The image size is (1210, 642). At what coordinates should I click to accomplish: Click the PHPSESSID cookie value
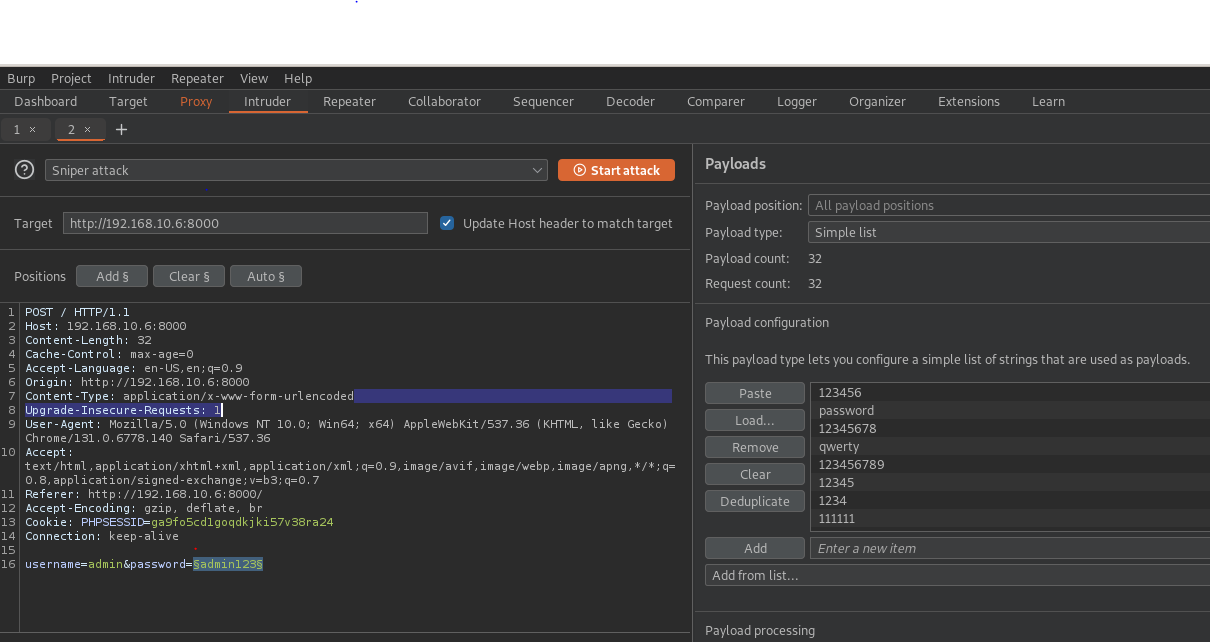[242, 522]
